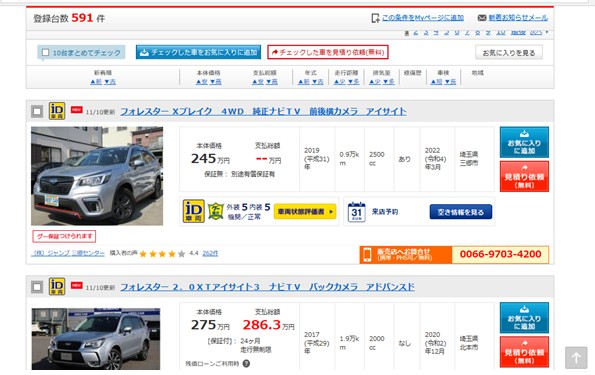Open お気に入りを見る
This screenshot has width=595, height=375.
[509, 52]
